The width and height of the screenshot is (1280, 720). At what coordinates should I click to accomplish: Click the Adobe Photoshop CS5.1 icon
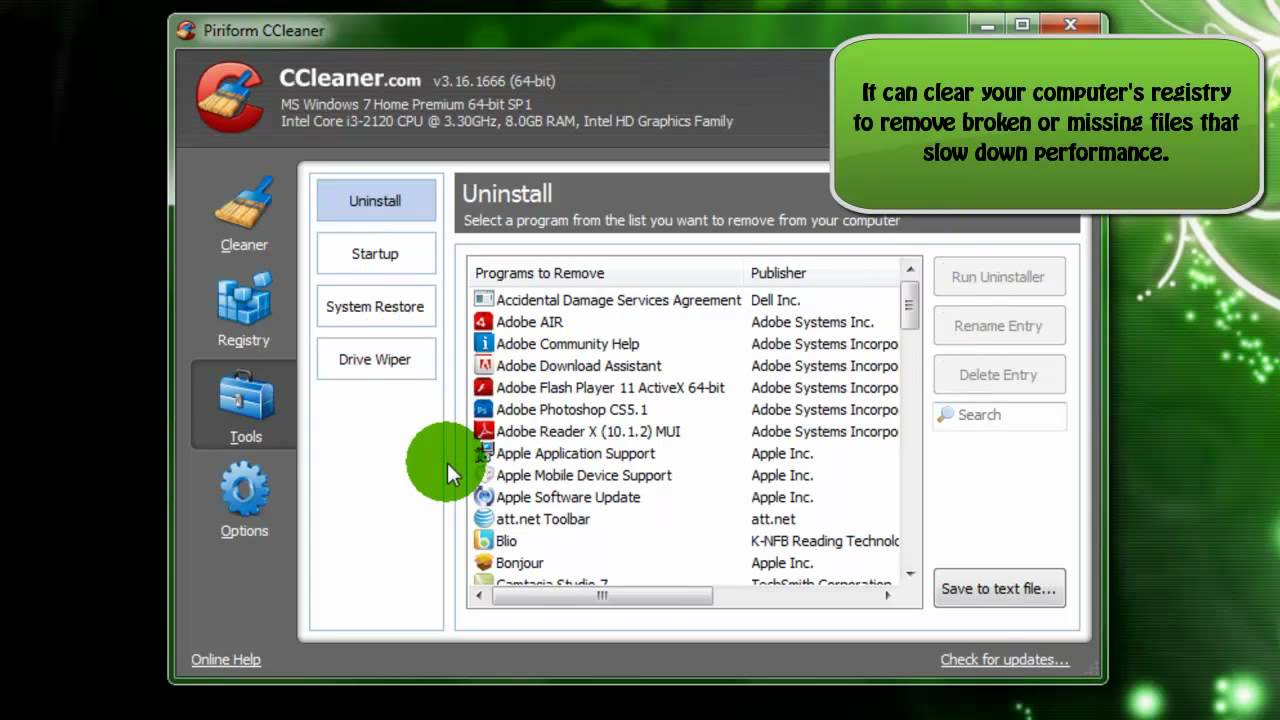484,409
